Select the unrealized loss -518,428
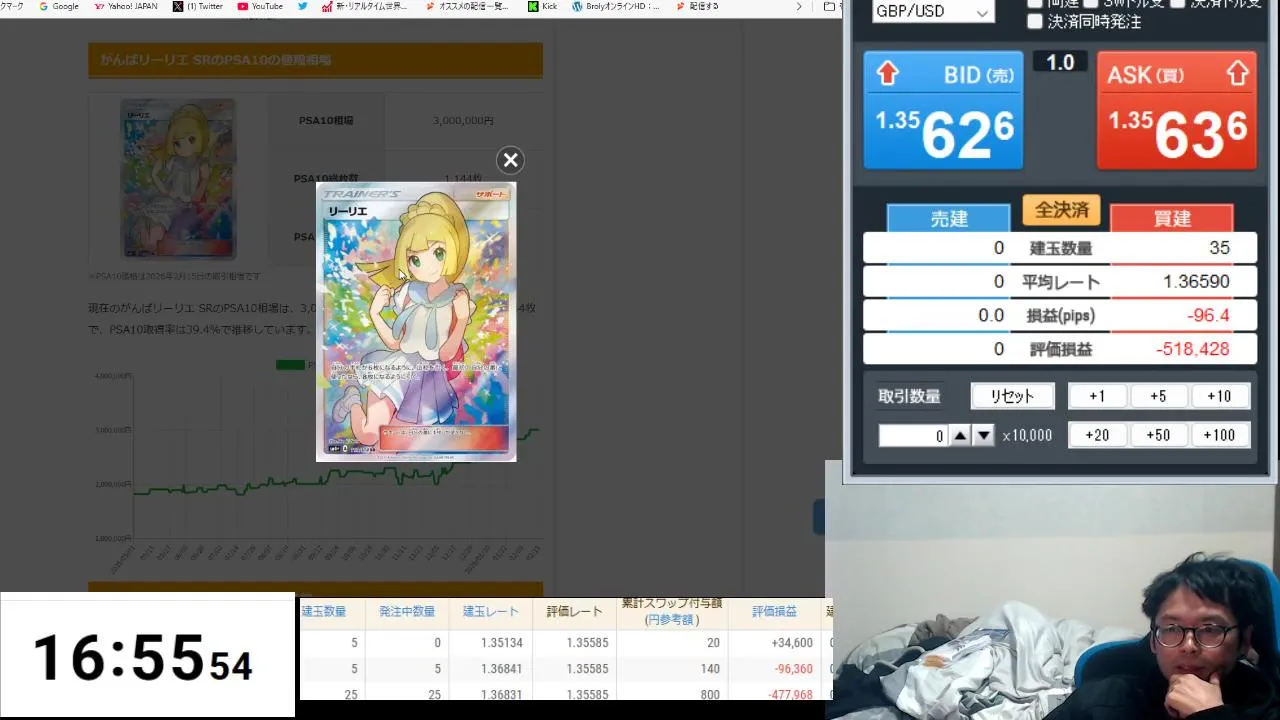The height and width of the screenshot is (720, 1280). pyautogui.click(x=1192, y=349)
